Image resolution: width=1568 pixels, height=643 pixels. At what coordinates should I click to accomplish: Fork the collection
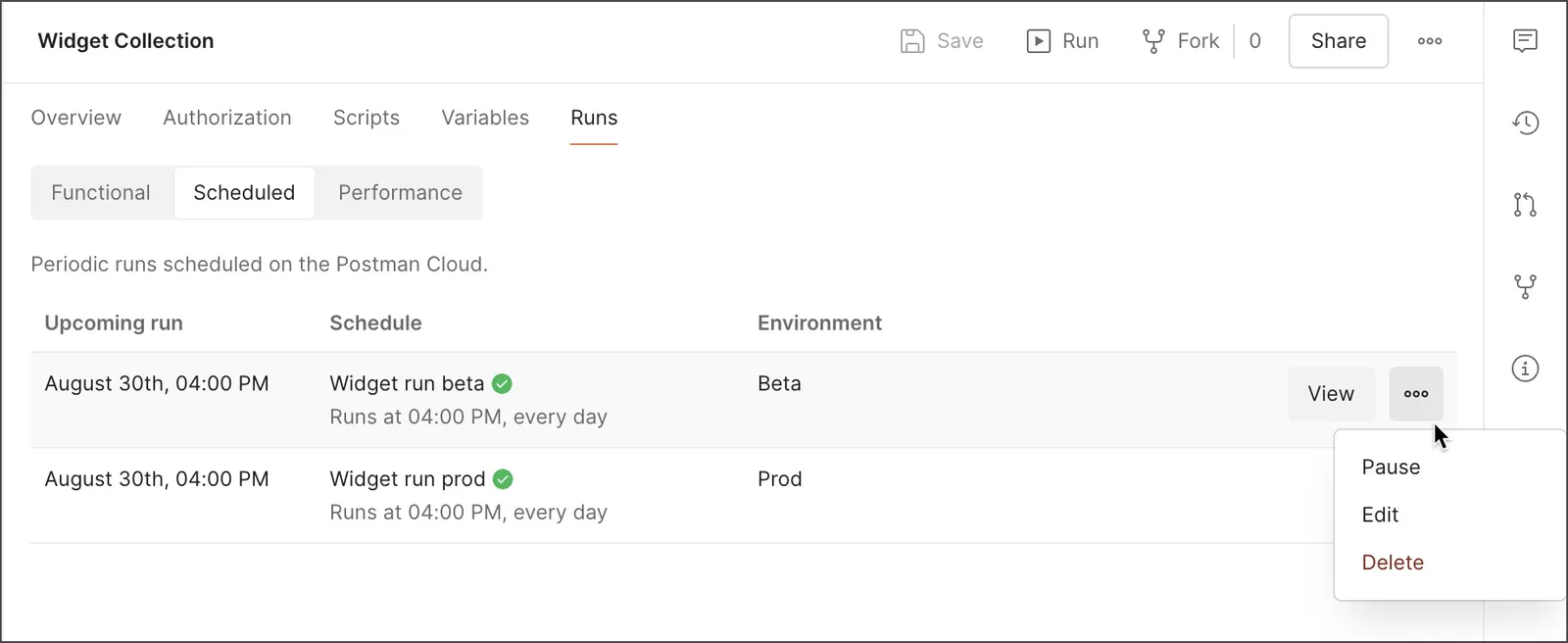(x=1180, y=41)
